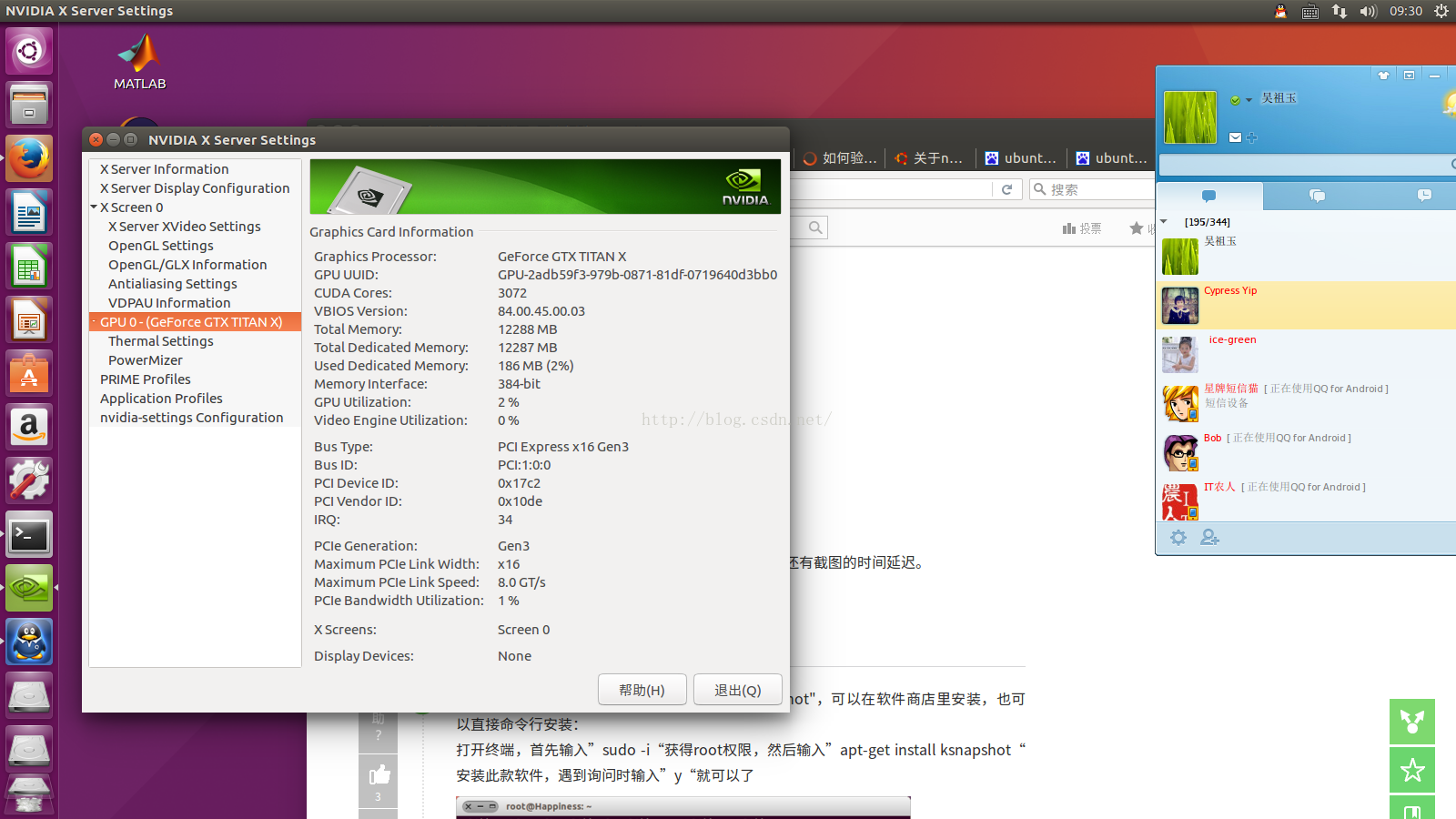1456x819 pixels.
Task: Open System Settings wrench-gear icon
Action: click(29, 480)
